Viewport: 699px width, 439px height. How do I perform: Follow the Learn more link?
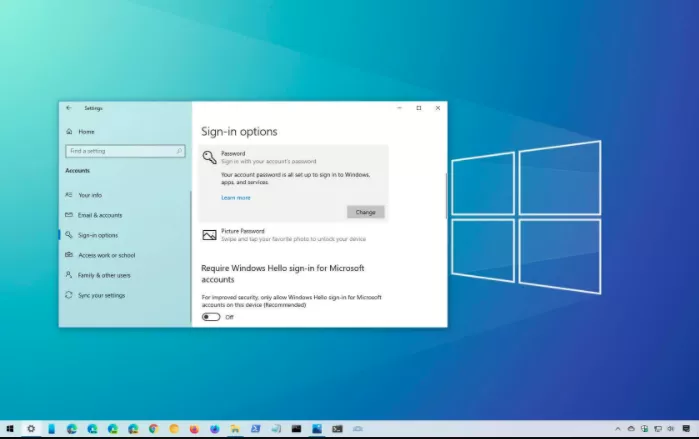pyautogui.click(x=236, y=197)
